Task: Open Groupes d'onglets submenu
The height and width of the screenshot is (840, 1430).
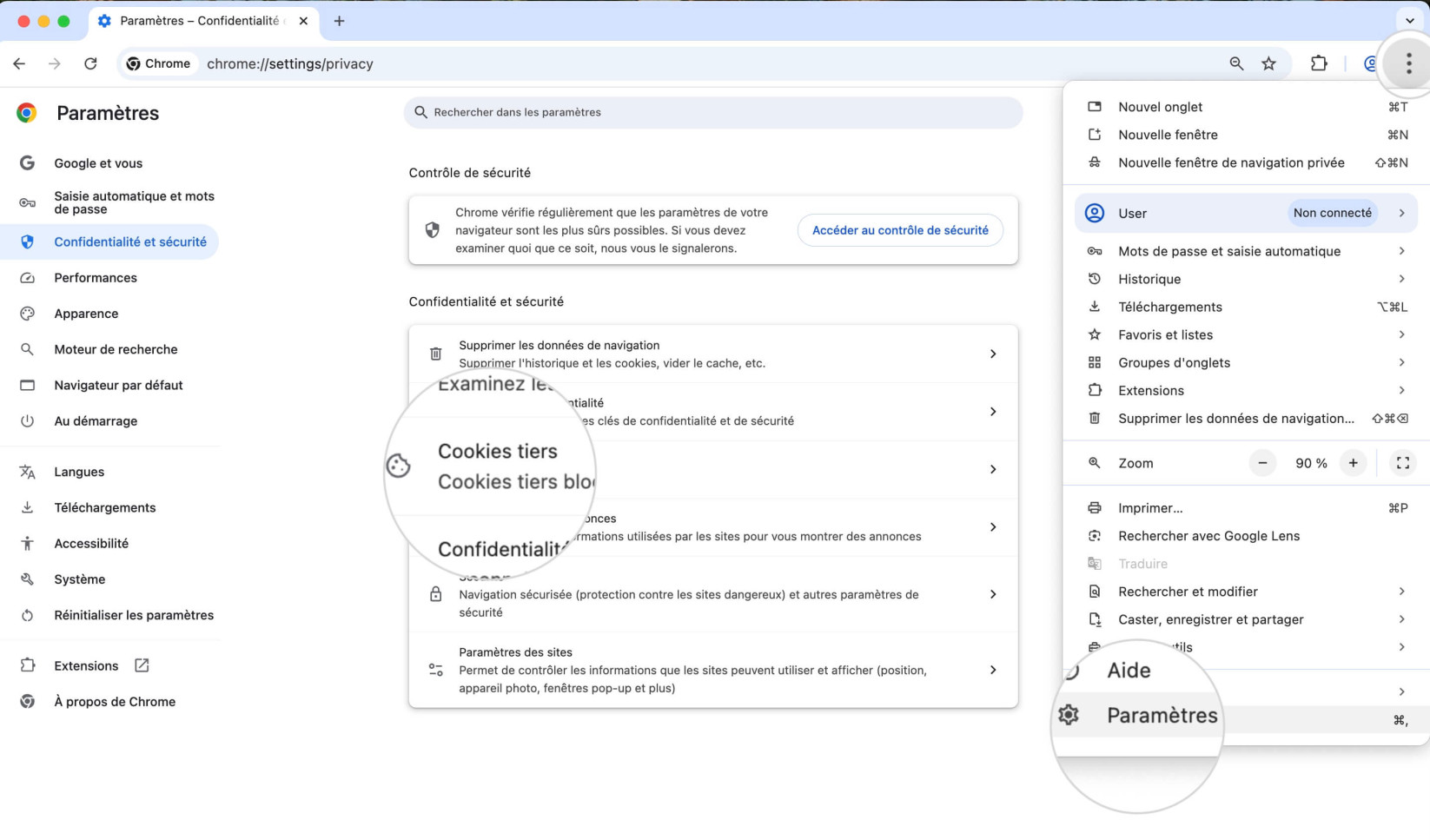Action: [1247, 362]
